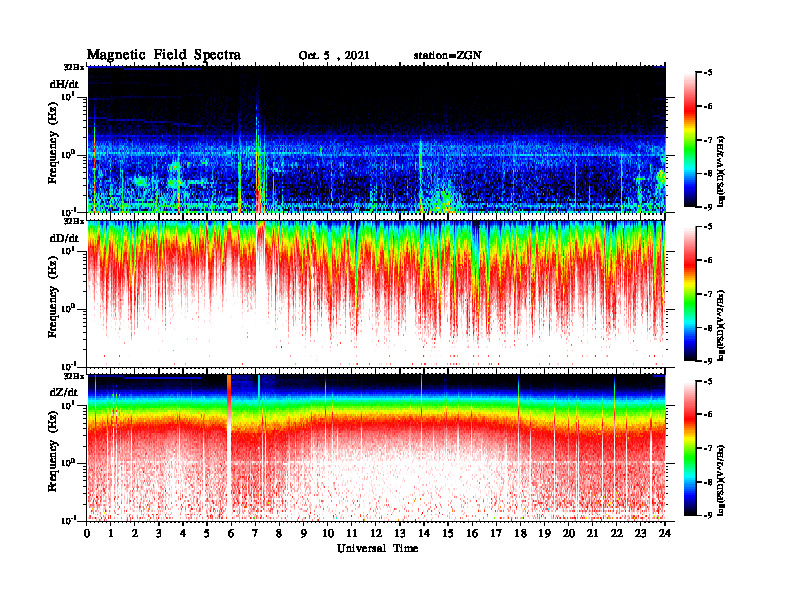Click the 10^1 frequency tick of dD/dt panel
The image size is (792, 612).
pyautogui.click(x=68, y=250)
